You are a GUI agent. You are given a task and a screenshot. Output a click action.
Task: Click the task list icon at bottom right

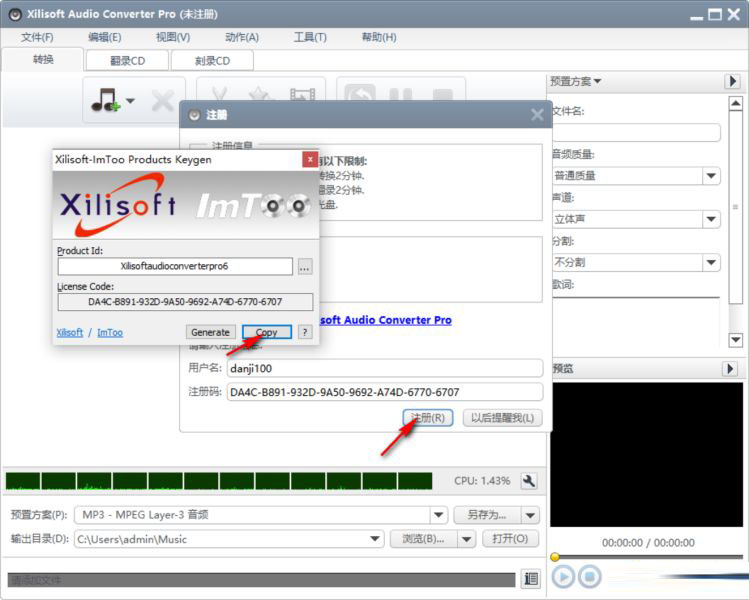point(531,579)
